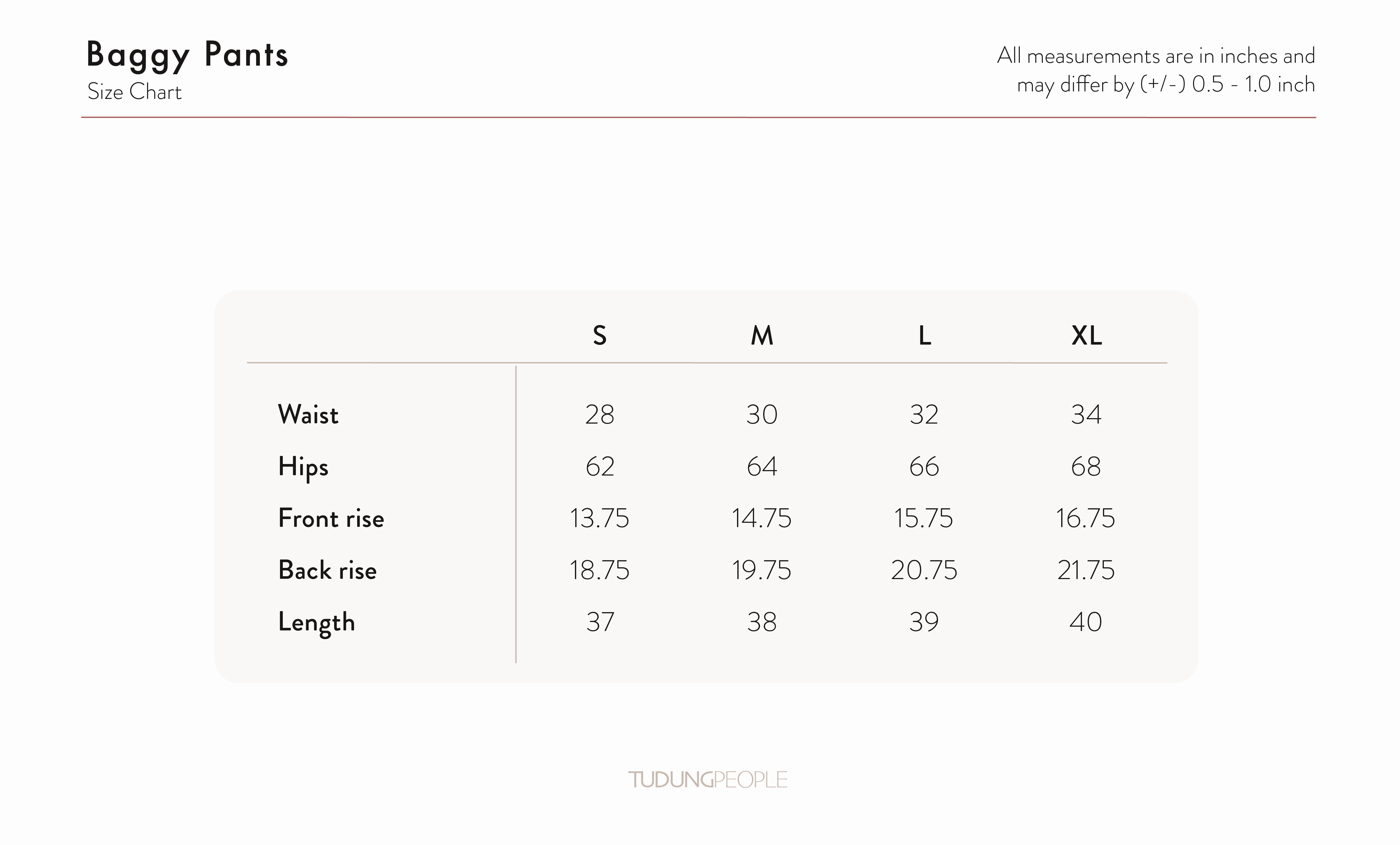Click the Waist row label
The height and width of the screenshot is (845, 1400).
point(308,415)
